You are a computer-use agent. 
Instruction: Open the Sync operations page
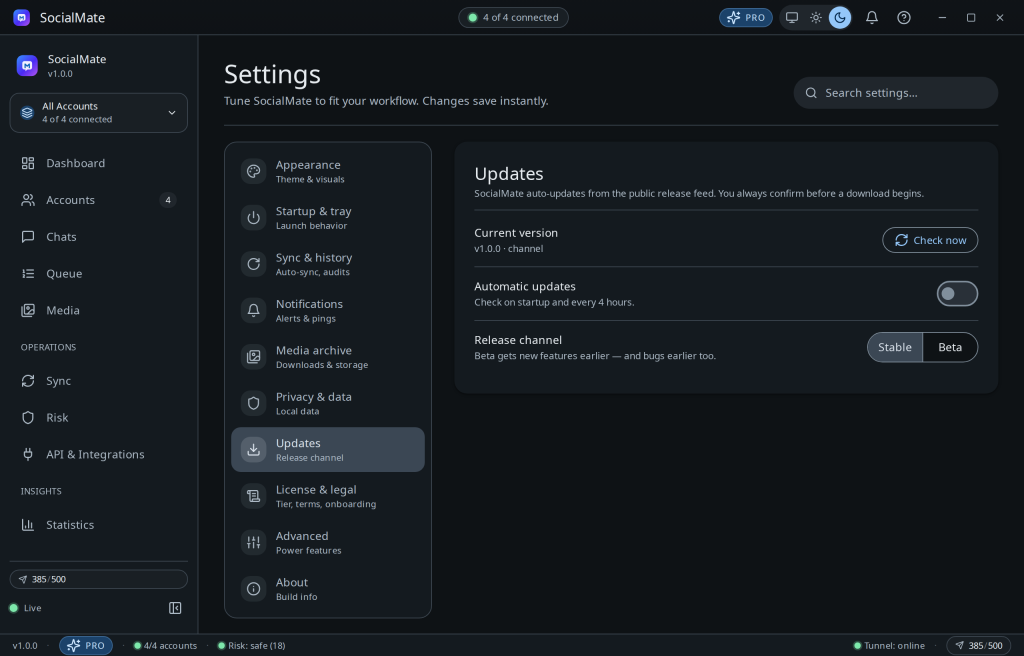pos(99,381)
